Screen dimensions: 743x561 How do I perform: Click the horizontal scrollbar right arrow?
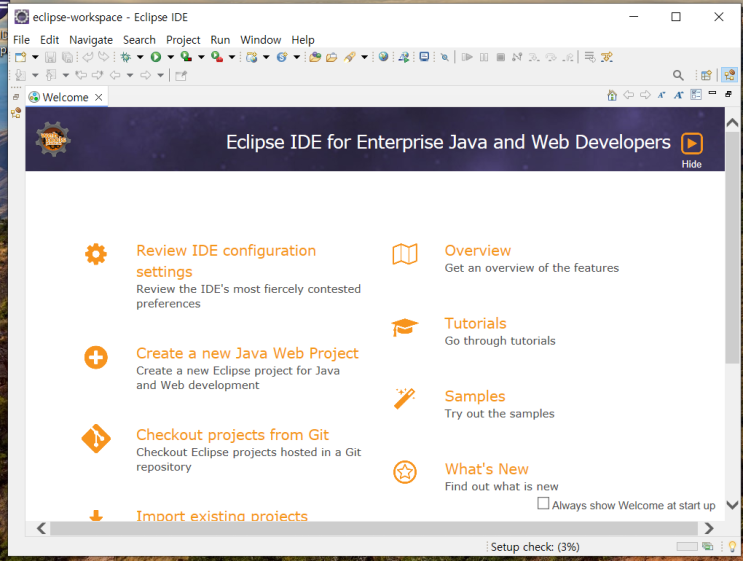point(709,528)
